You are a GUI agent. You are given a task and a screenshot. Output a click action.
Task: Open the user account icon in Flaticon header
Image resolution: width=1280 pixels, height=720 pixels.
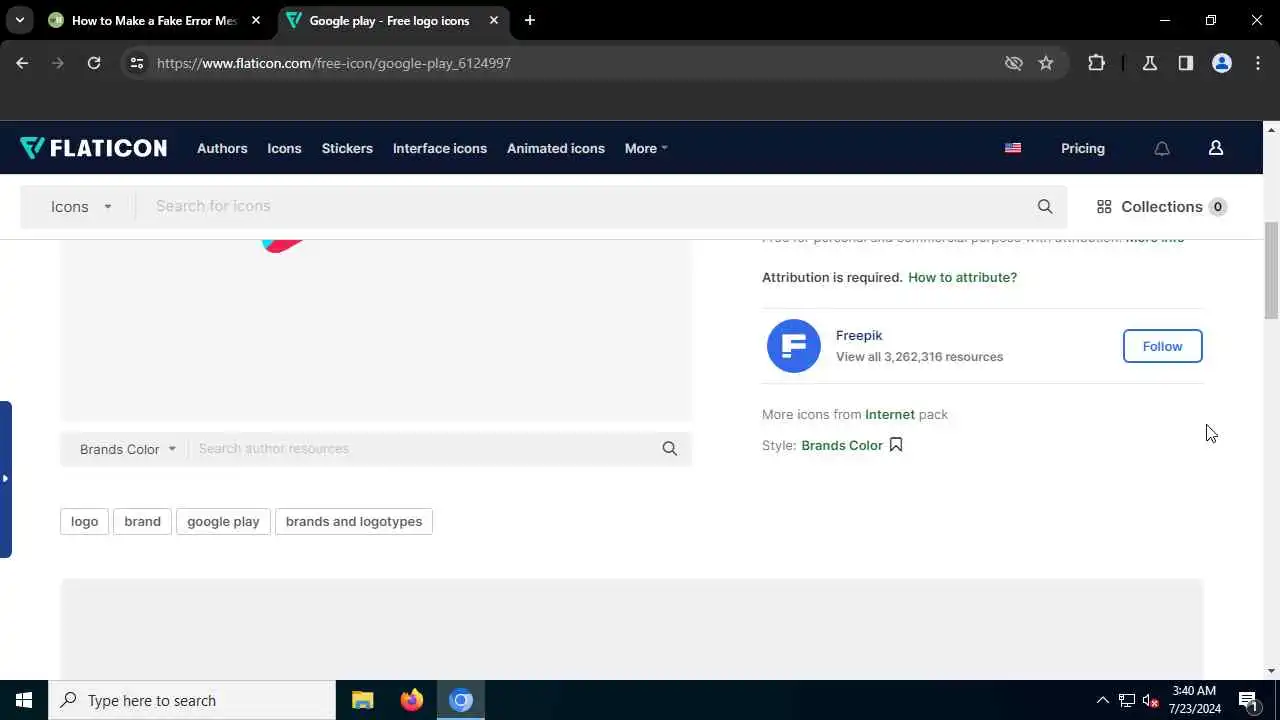(1216, 148)
